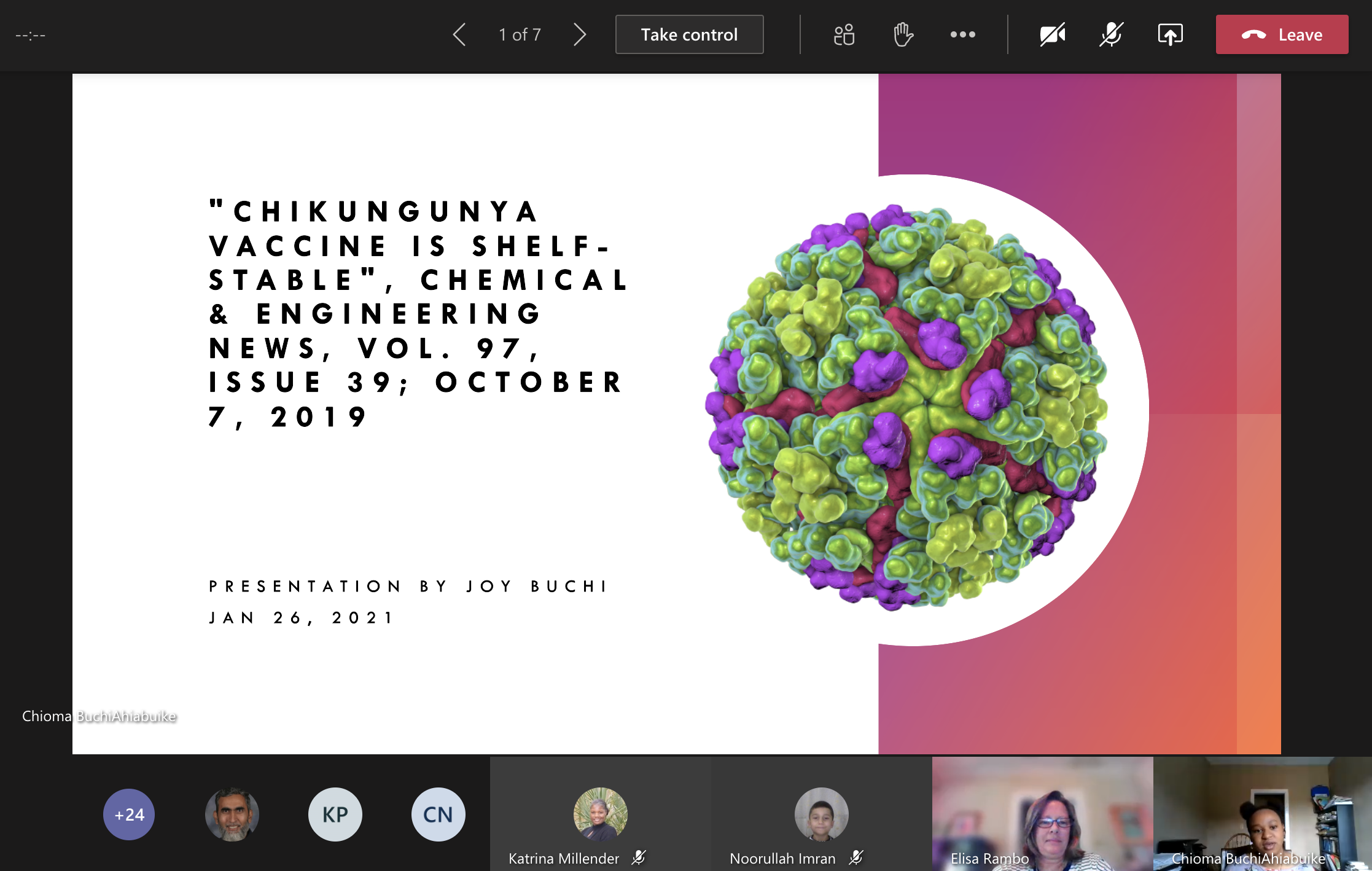The height and width of the screenshot is (871, 1372).
Task: Expand the +24 overflow participants bubble
Action: [x=129, y=814]
